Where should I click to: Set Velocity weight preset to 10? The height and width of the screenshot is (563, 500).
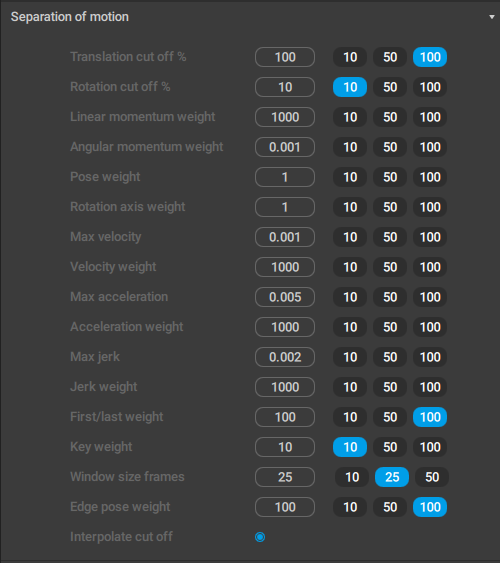(x=350, y=267)
